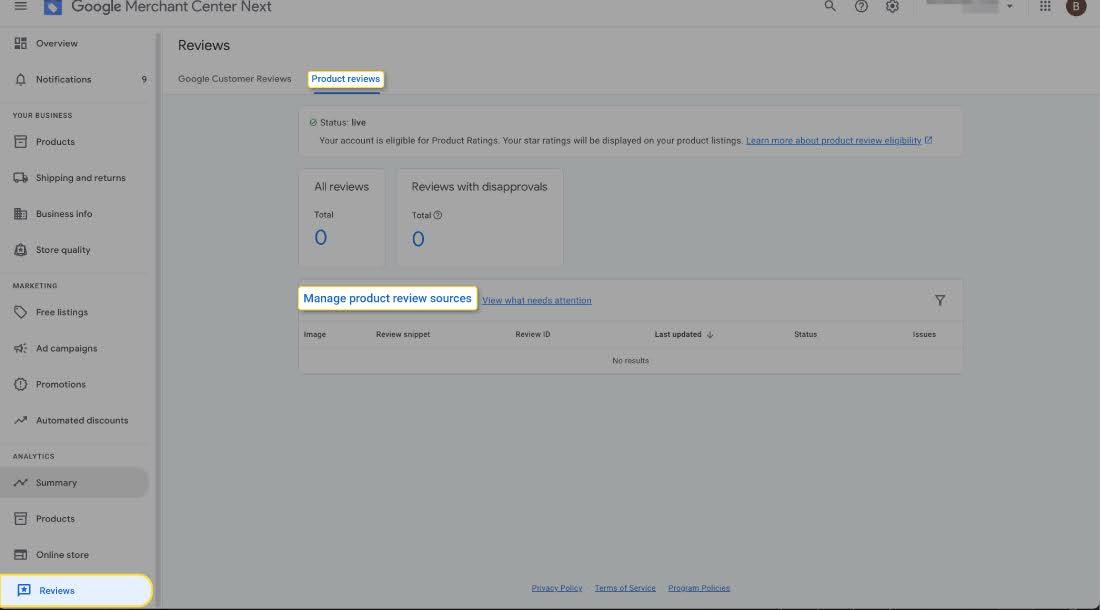This screenshot has height=610, width=1100.
Task: Open View what needs attention link
Action: [536, 300]
